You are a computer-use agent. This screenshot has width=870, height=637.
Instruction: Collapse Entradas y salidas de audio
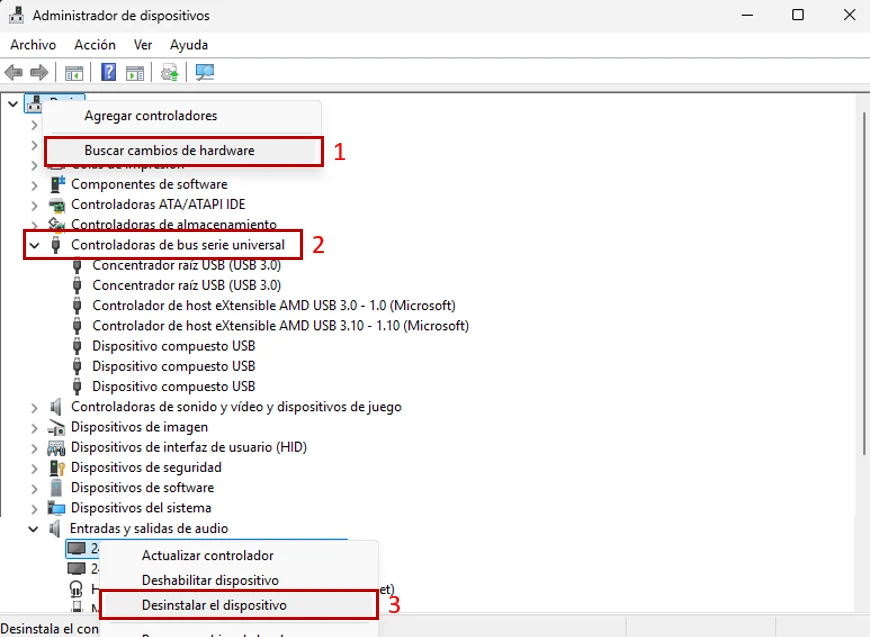pyautogui.click(x=33, y=529)
